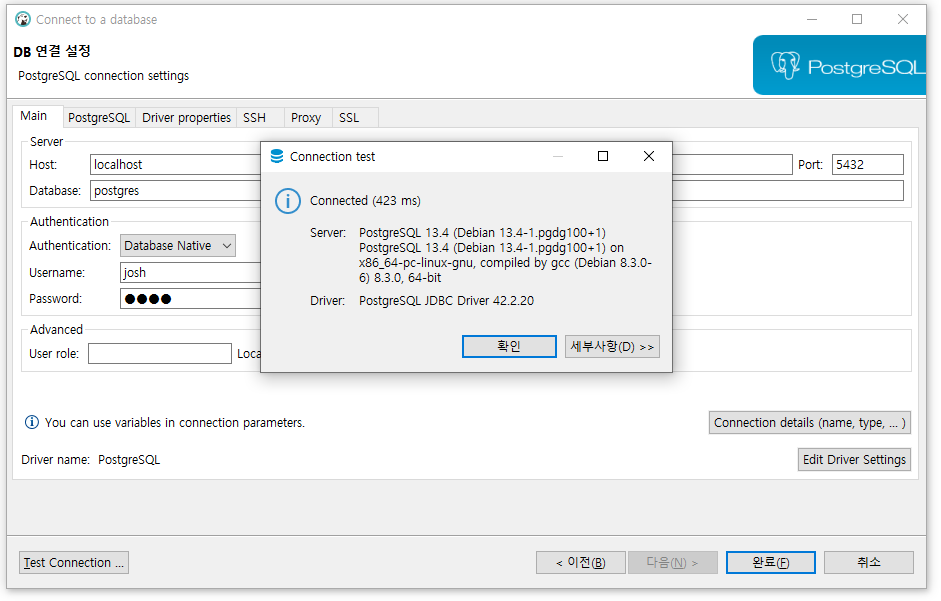Click the DBeaver app icon in title bar
This screenshot has width=941, height=601.
tap(23, 19)
